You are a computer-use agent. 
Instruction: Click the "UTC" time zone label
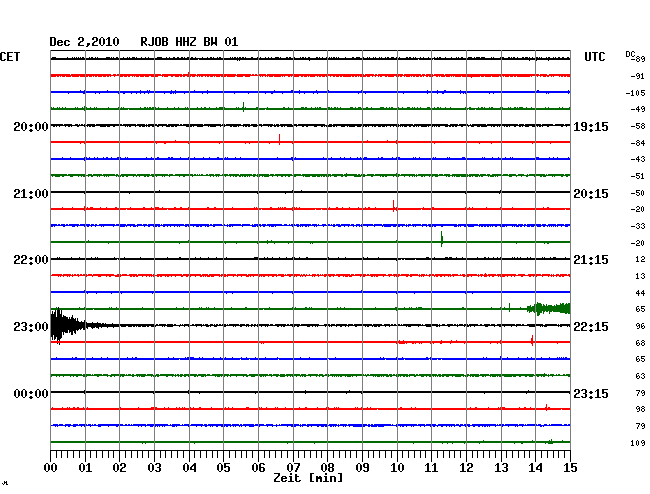tap(594, 57)
